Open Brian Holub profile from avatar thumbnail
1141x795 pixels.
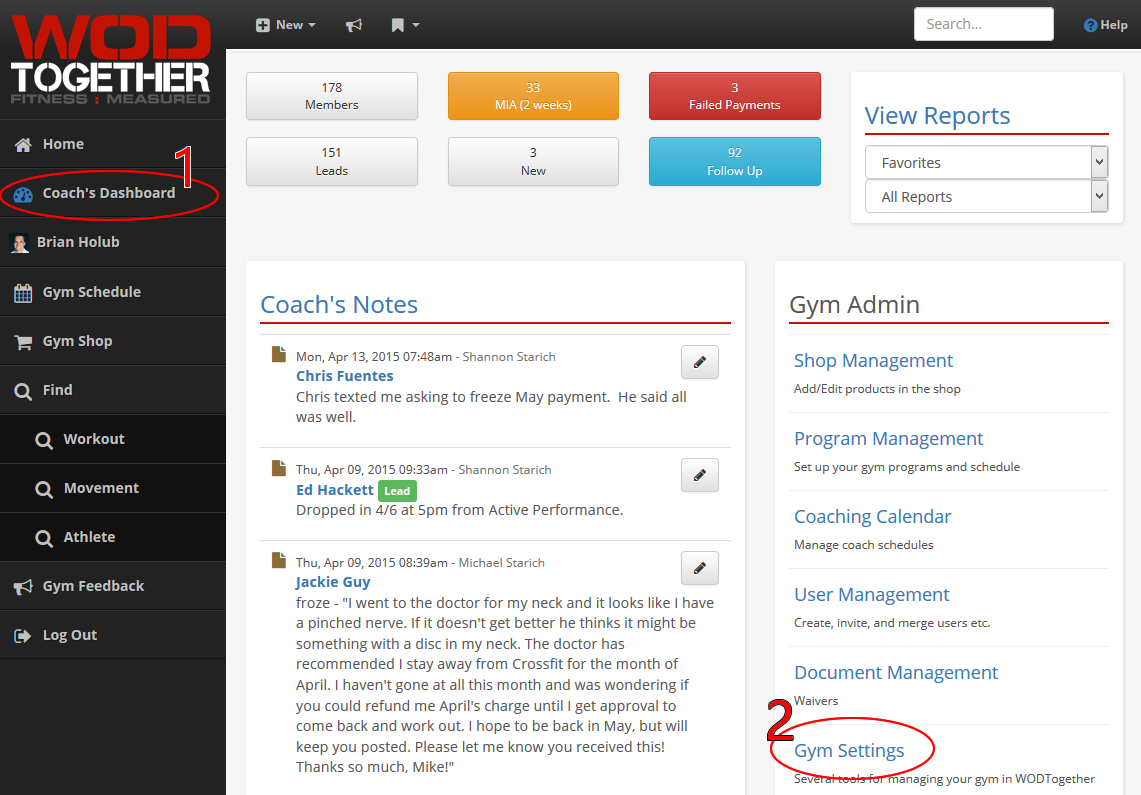click(x=19, y=243)
